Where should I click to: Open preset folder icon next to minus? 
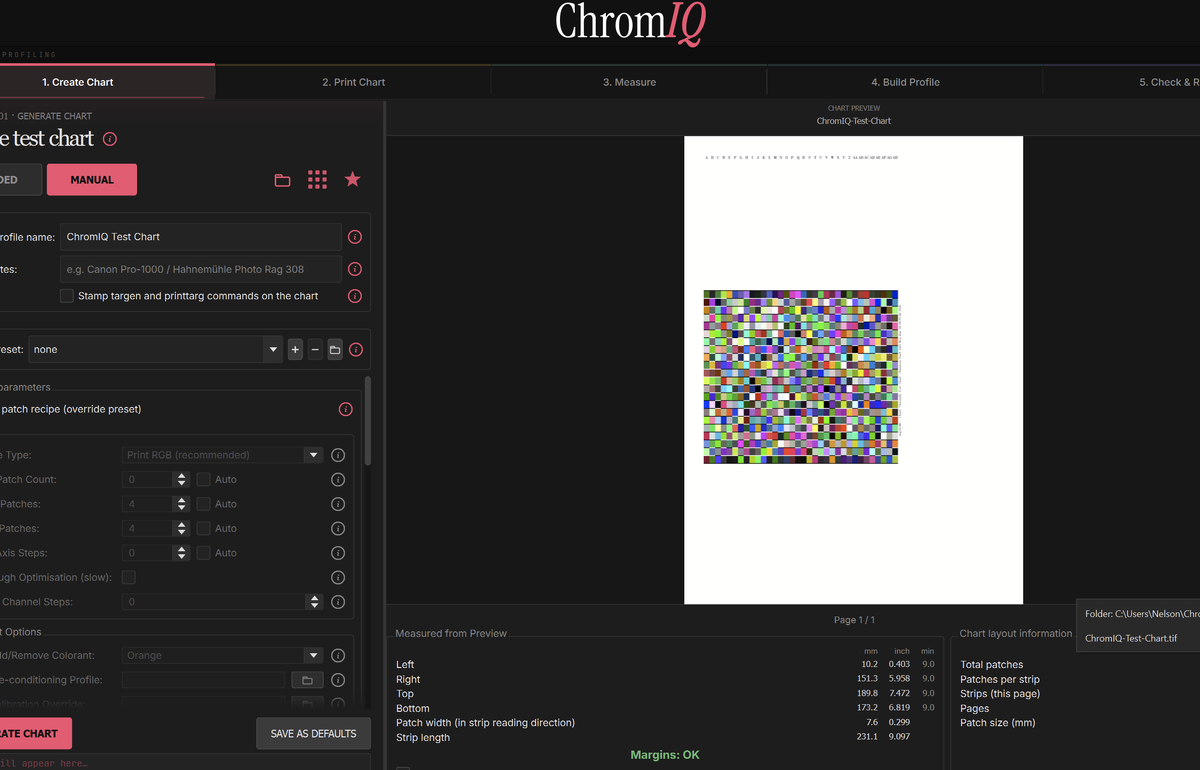tap(335, 350)
